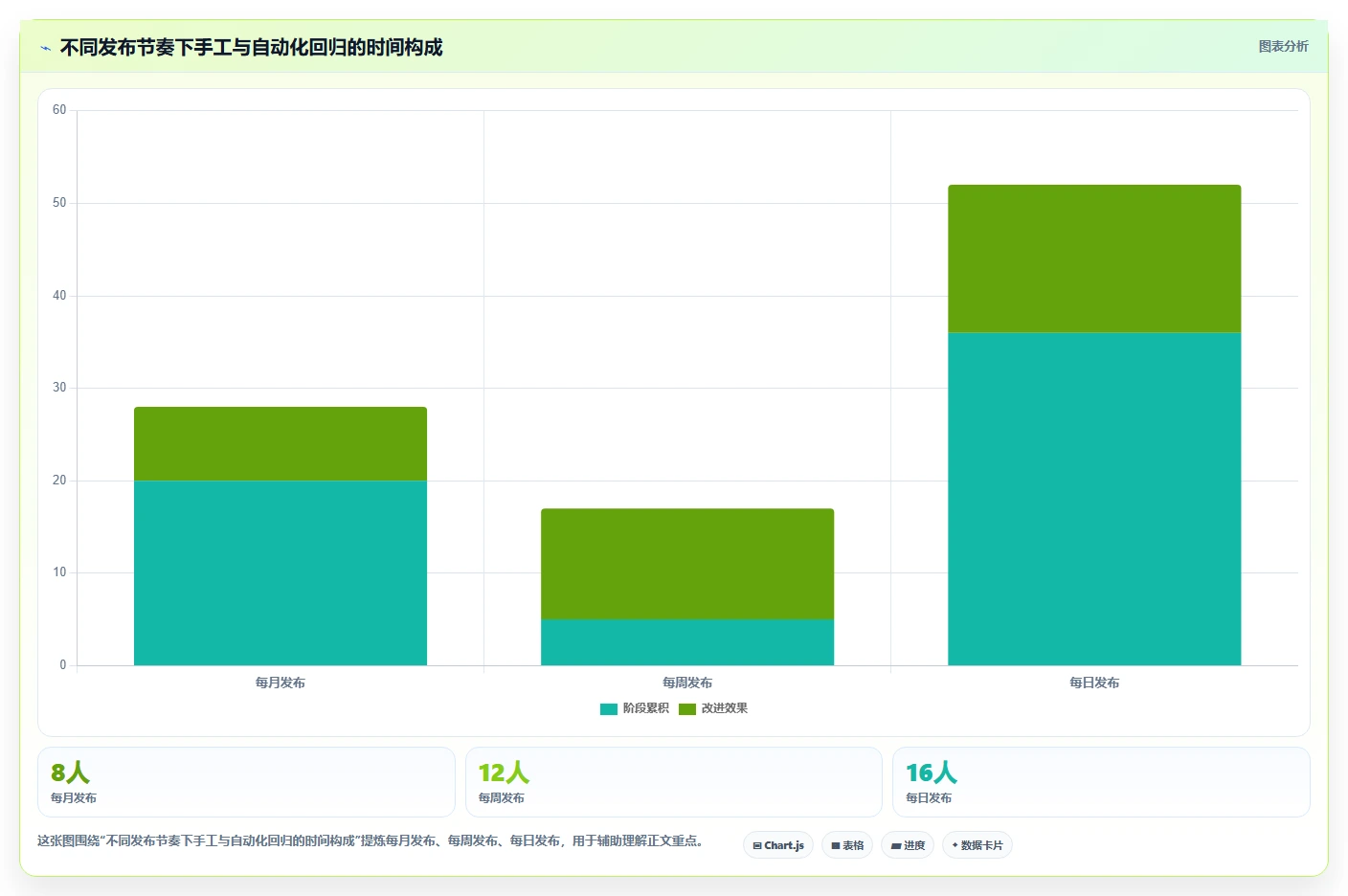Click the y-axis value 30

pyautogui.click(x=59, y=388)
